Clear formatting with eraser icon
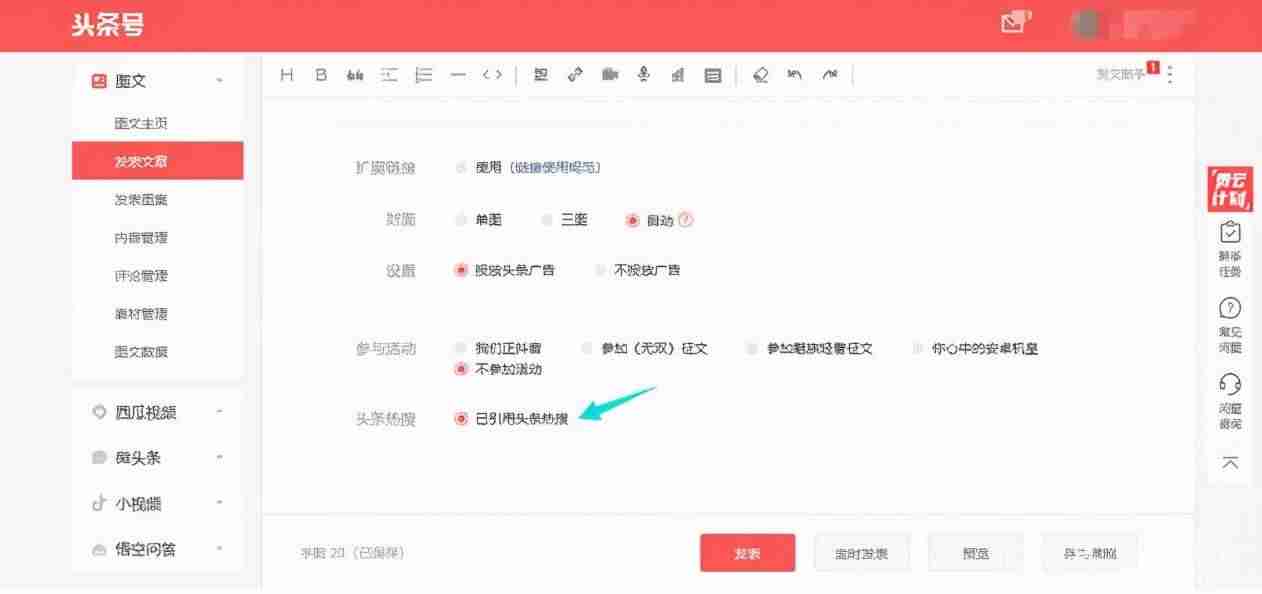The height and width of the screenshot is (594, 1262). (761, 75)
